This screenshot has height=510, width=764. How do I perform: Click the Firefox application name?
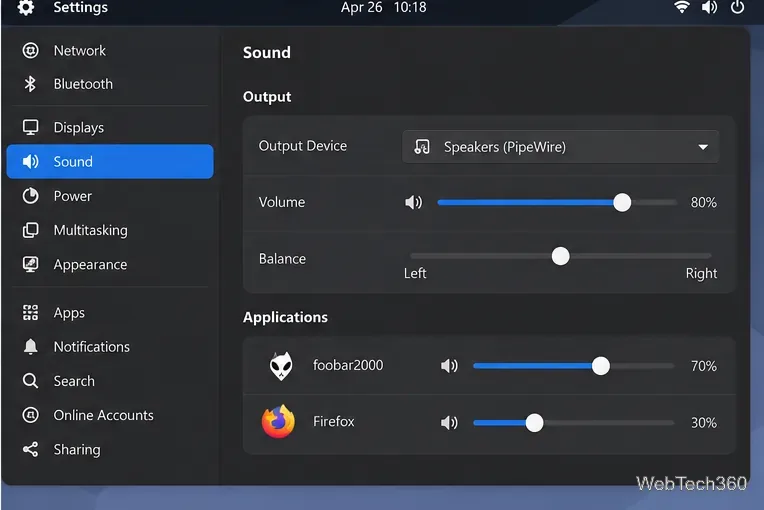[x=333, y=421]
